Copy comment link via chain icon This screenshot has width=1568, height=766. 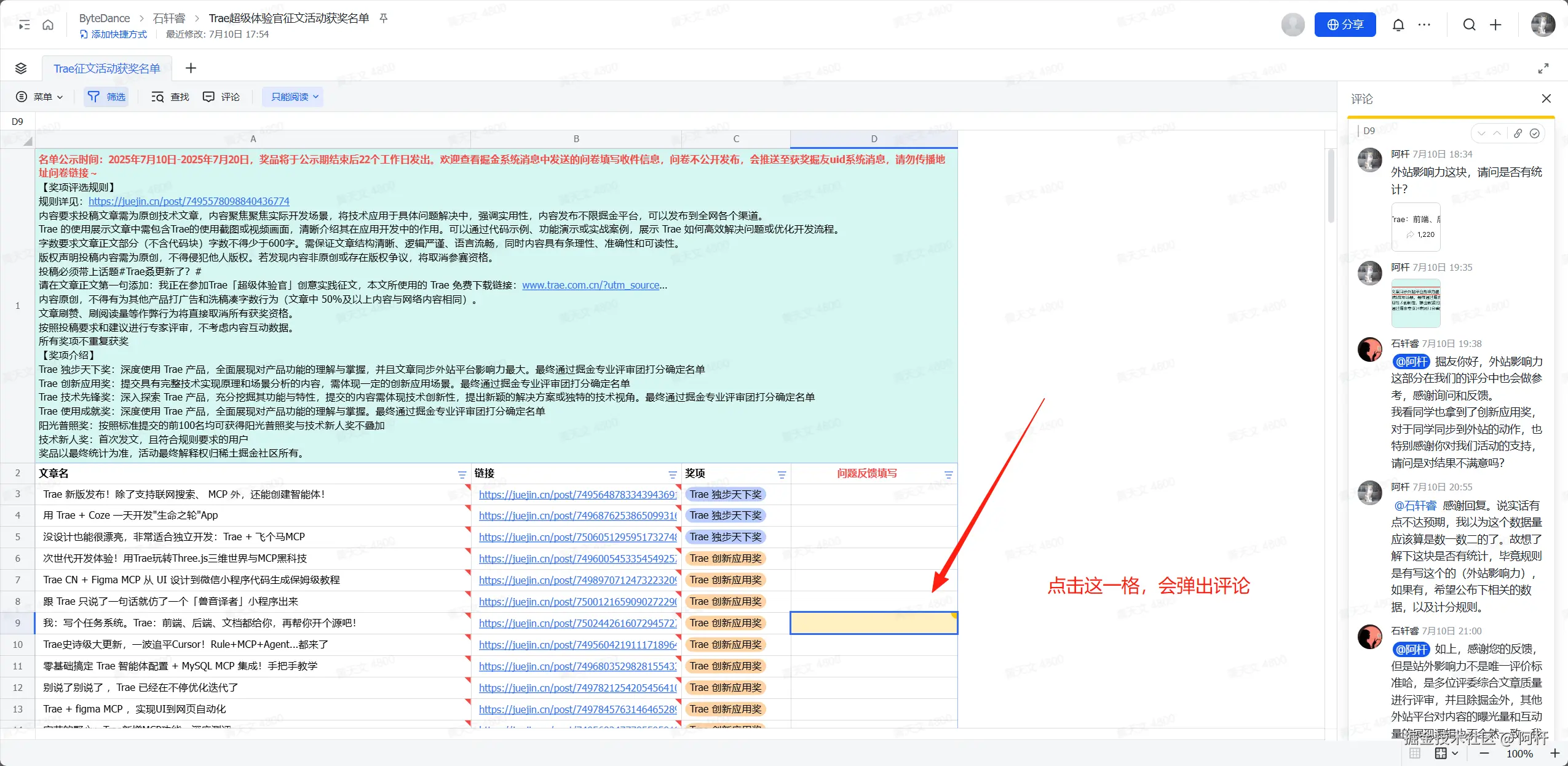(1518, 134)
